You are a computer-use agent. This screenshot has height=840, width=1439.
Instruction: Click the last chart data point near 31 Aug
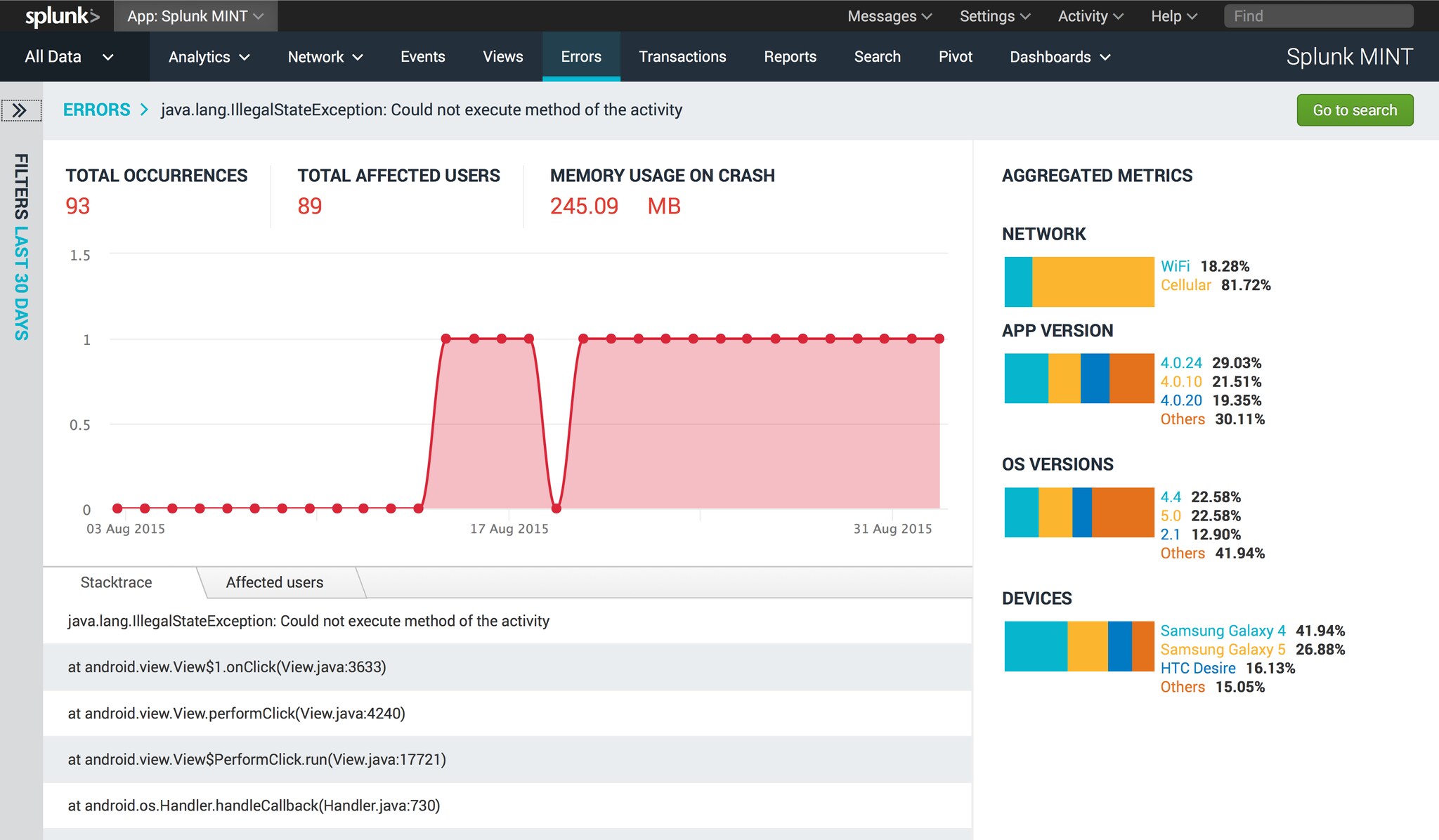[x=939, y=339]
